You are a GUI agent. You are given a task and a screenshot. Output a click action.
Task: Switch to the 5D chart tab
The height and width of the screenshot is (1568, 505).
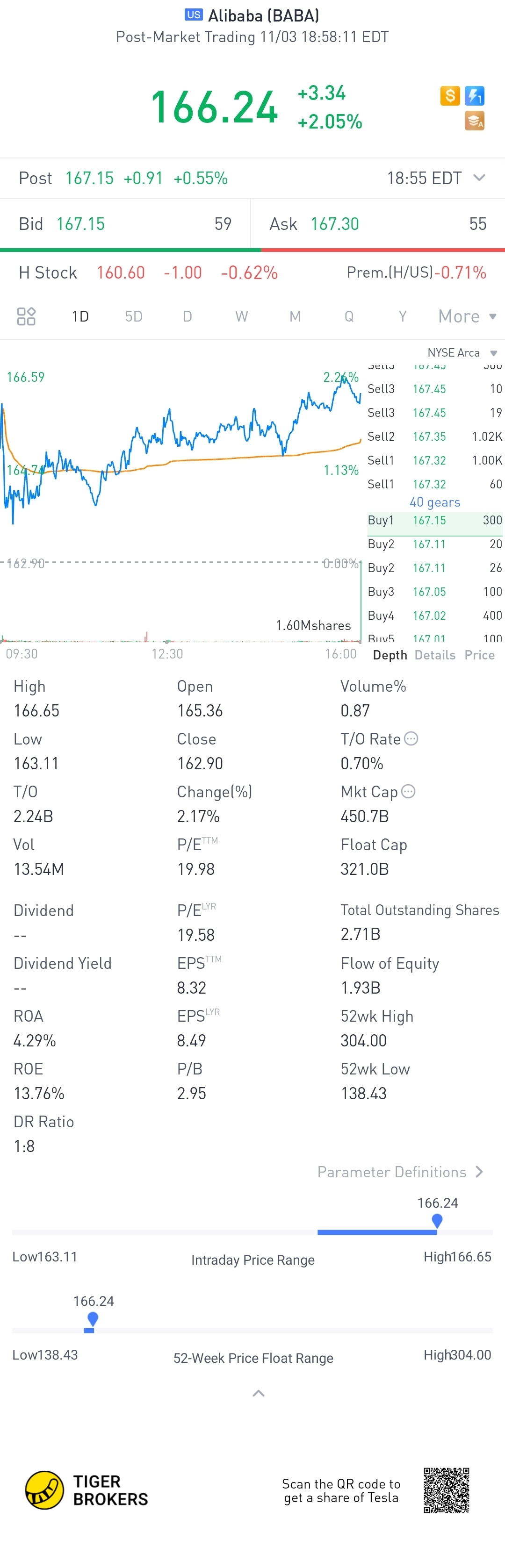coord(133,316)
